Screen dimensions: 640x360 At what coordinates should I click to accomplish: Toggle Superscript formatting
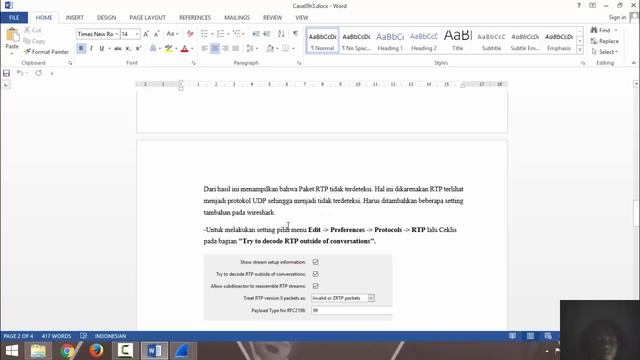point(138,49)
